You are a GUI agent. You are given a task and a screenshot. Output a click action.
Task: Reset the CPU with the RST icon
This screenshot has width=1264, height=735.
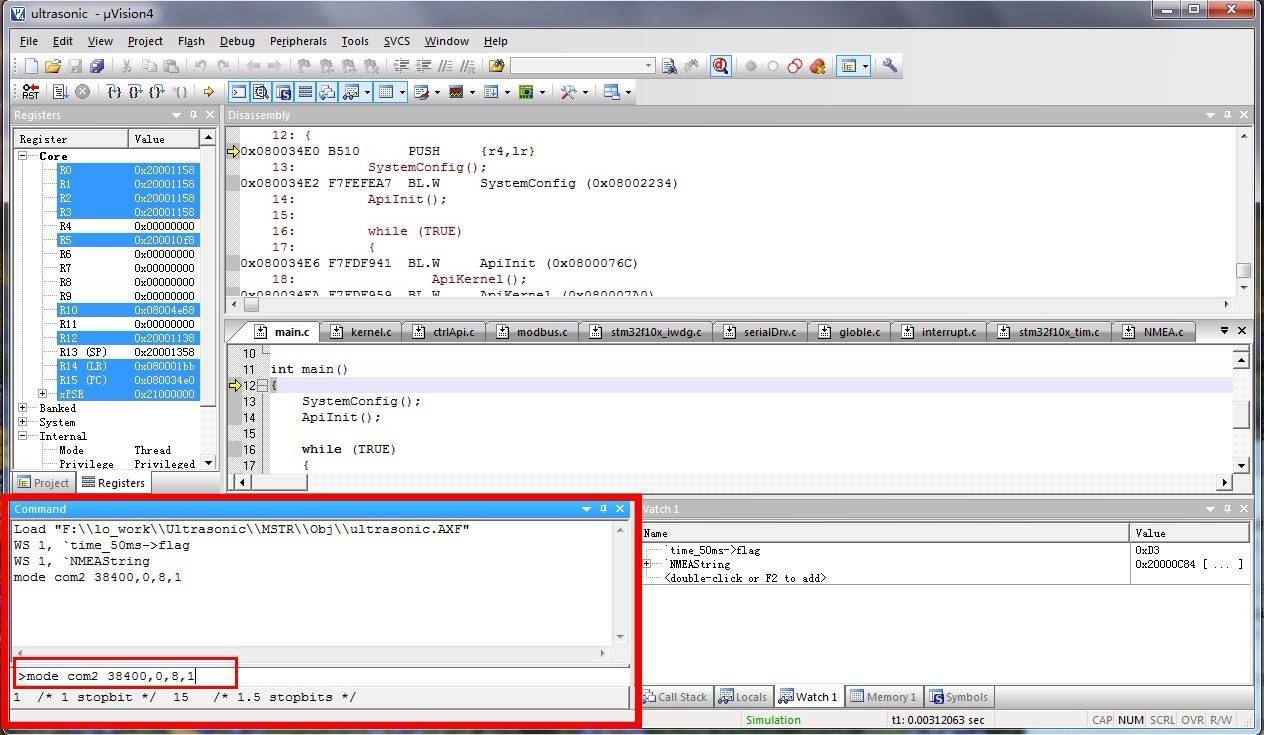[x=29, y=91]
